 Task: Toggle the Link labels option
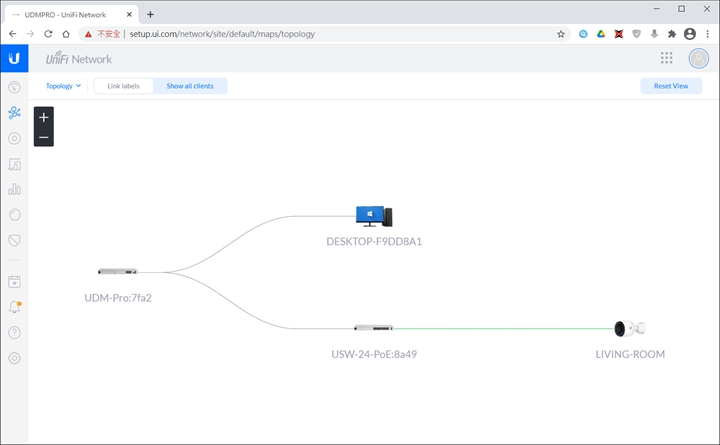(124, 86)
